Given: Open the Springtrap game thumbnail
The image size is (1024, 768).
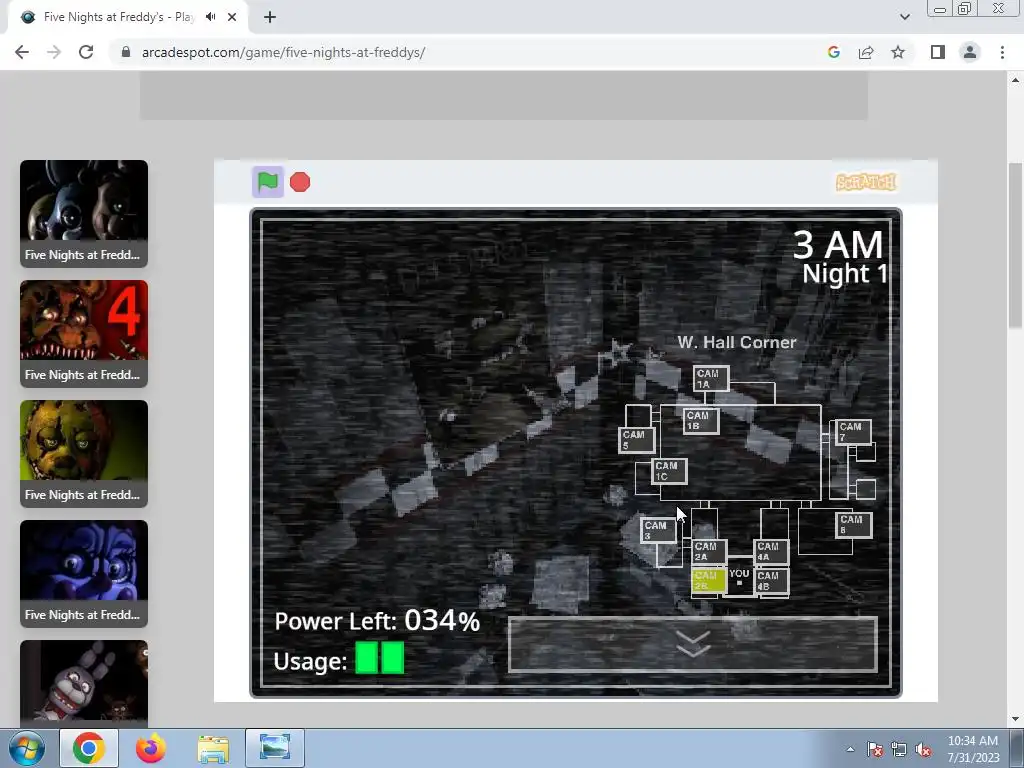Looking at the screenshot, I should pyautogui.click(x=84, y=454).
